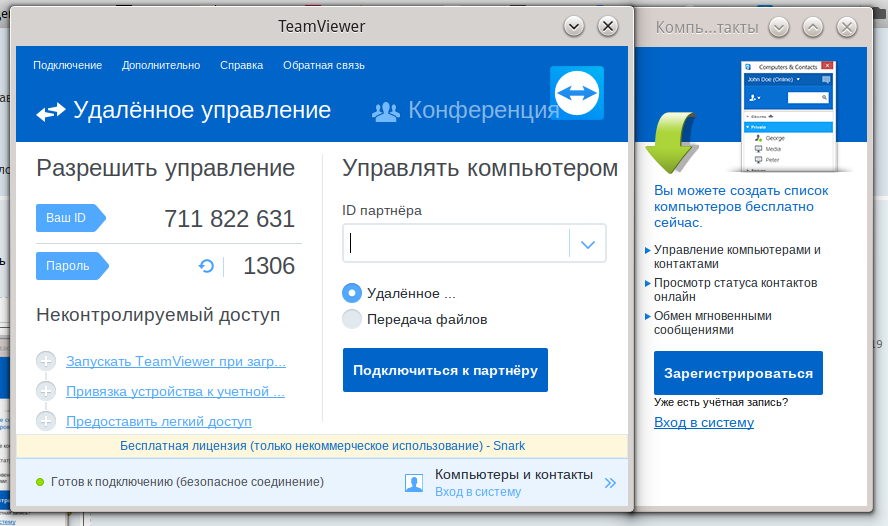Click Предоставить легкий доступ link
The image size is (888, 526).
(159, 421)
